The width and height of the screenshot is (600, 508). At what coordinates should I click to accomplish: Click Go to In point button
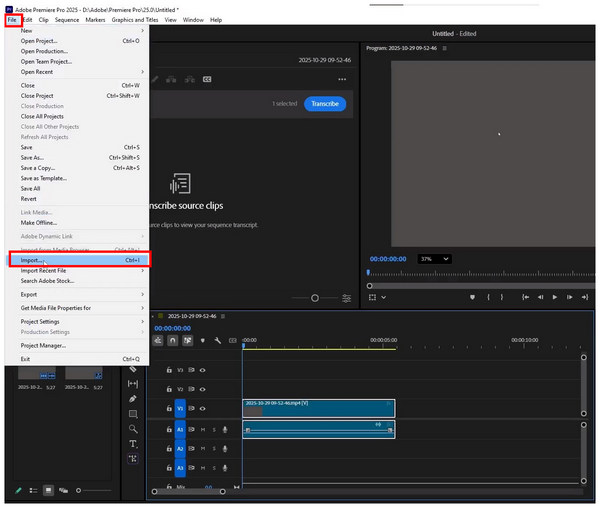(x=526, y=297)
